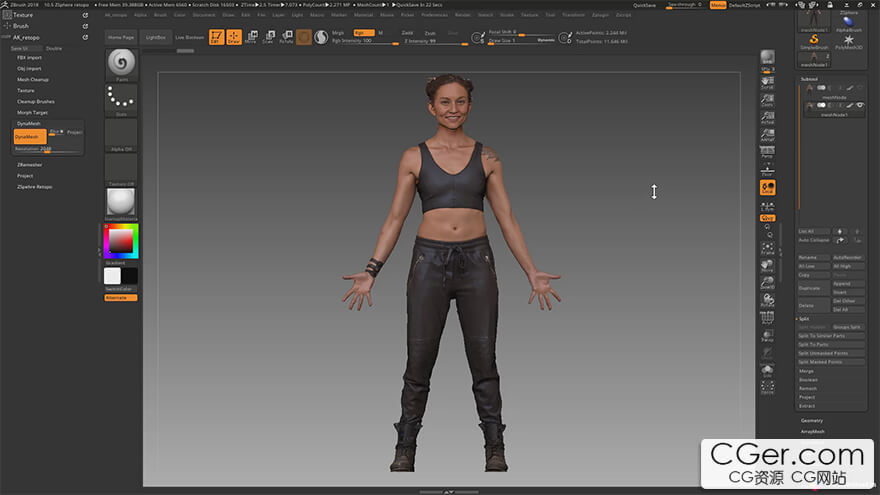
Task: Select the white main color swatch
Action: click(112, 276)
